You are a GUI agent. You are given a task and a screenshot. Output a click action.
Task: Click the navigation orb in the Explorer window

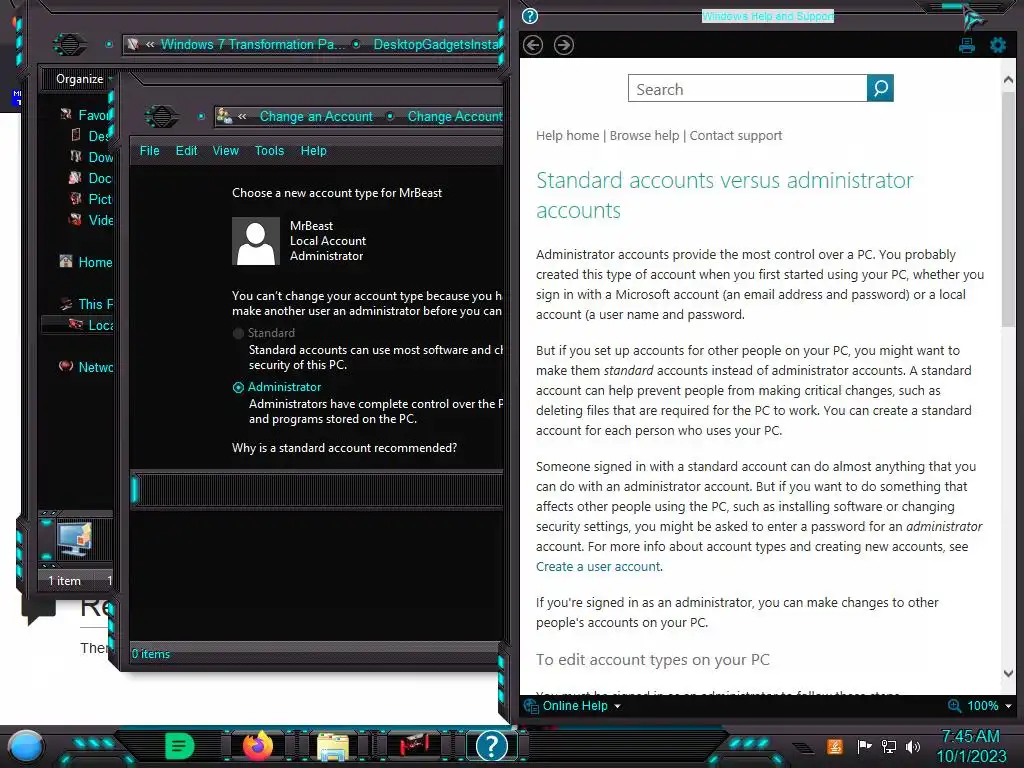[x=69, y=44]
